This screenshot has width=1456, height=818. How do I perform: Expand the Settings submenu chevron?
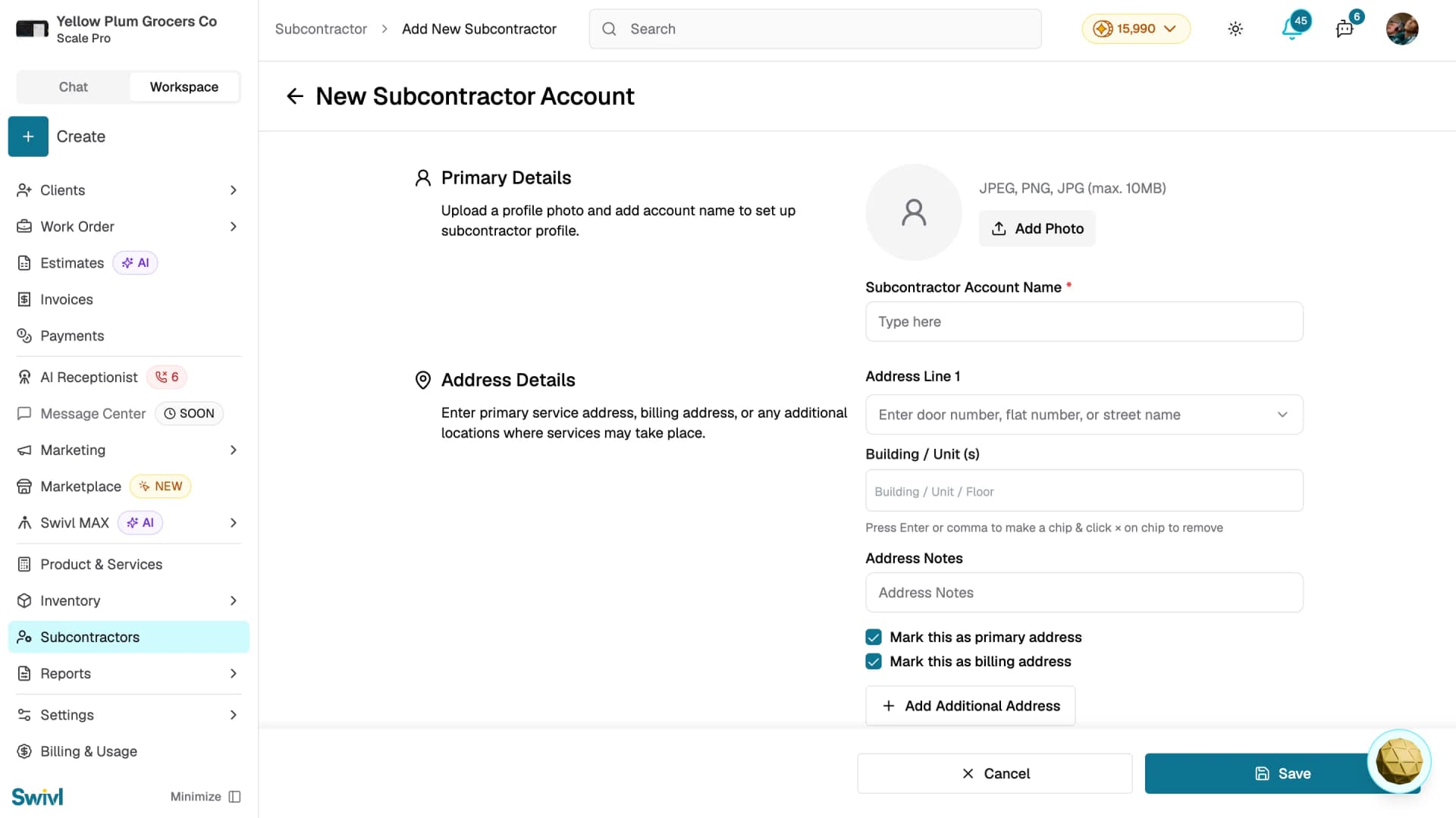[234, 716]
